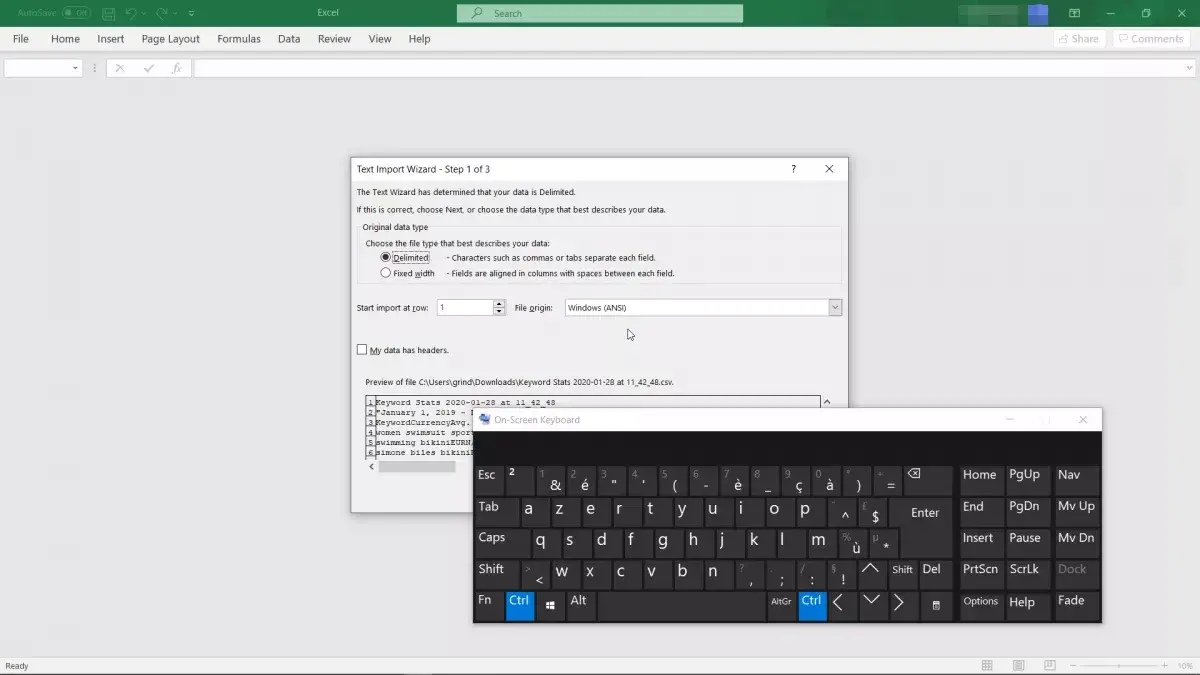This screenshot has width=1200, height=675.
Task: Click the formula bar Cancel X icon
Action: pos(119,68)
